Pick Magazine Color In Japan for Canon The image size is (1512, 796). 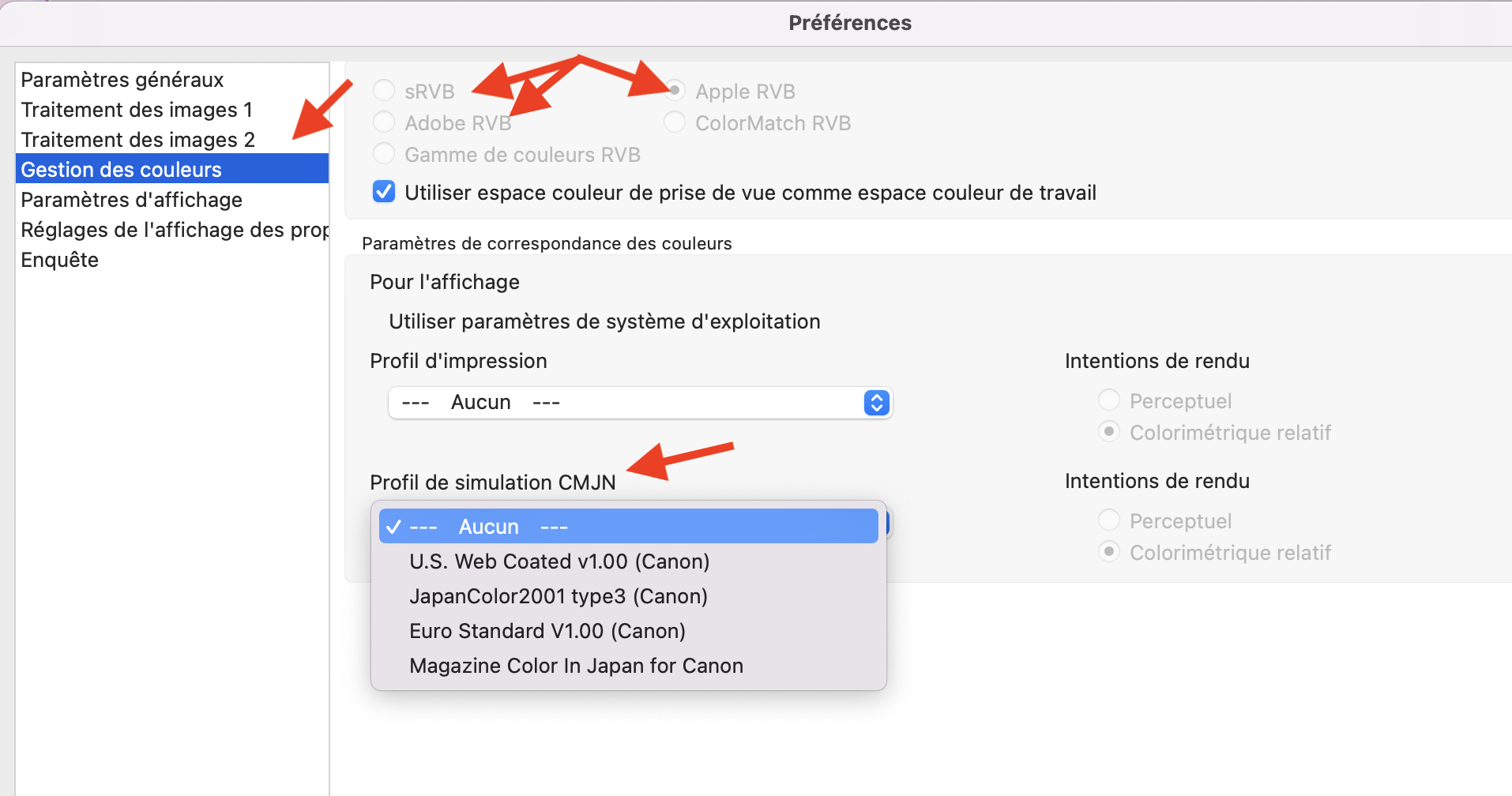(576, 666)
